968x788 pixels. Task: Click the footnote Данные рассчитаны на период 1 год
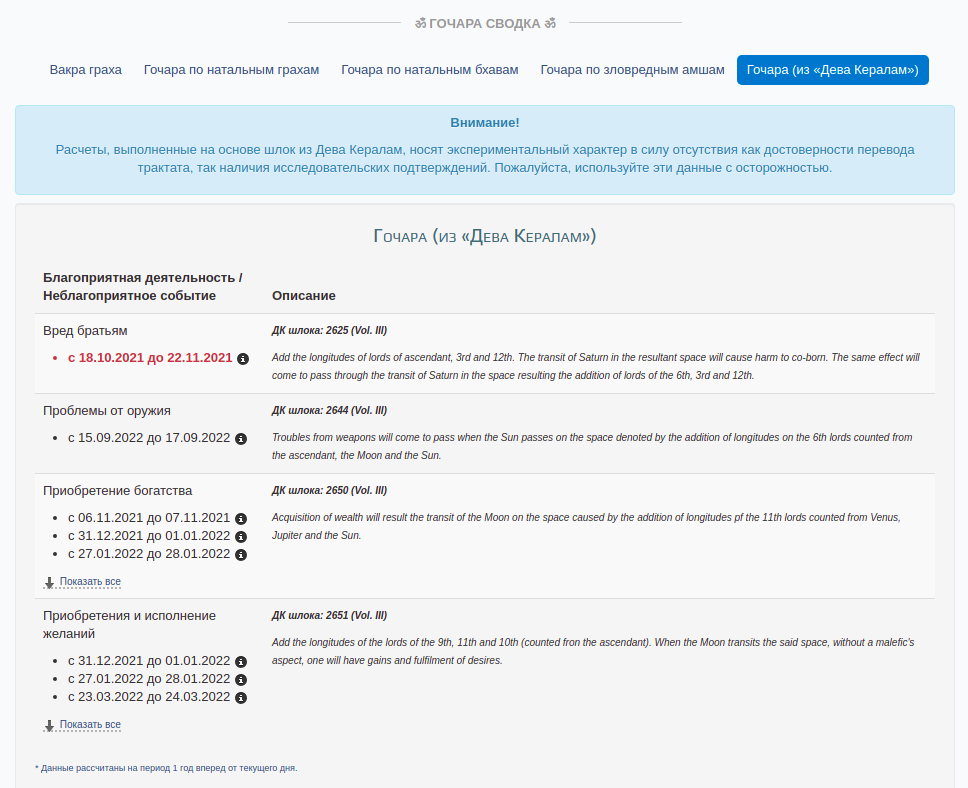(x=166, y=768)
